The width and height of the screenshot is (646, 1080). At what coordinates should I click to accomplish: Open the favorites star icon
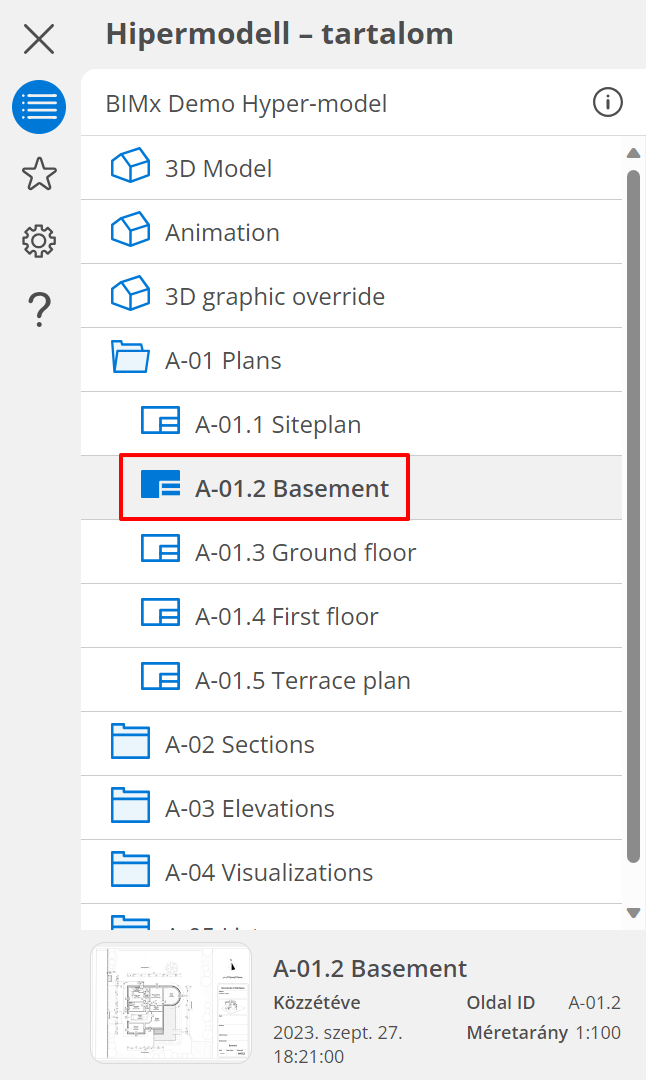click(39, 174)
